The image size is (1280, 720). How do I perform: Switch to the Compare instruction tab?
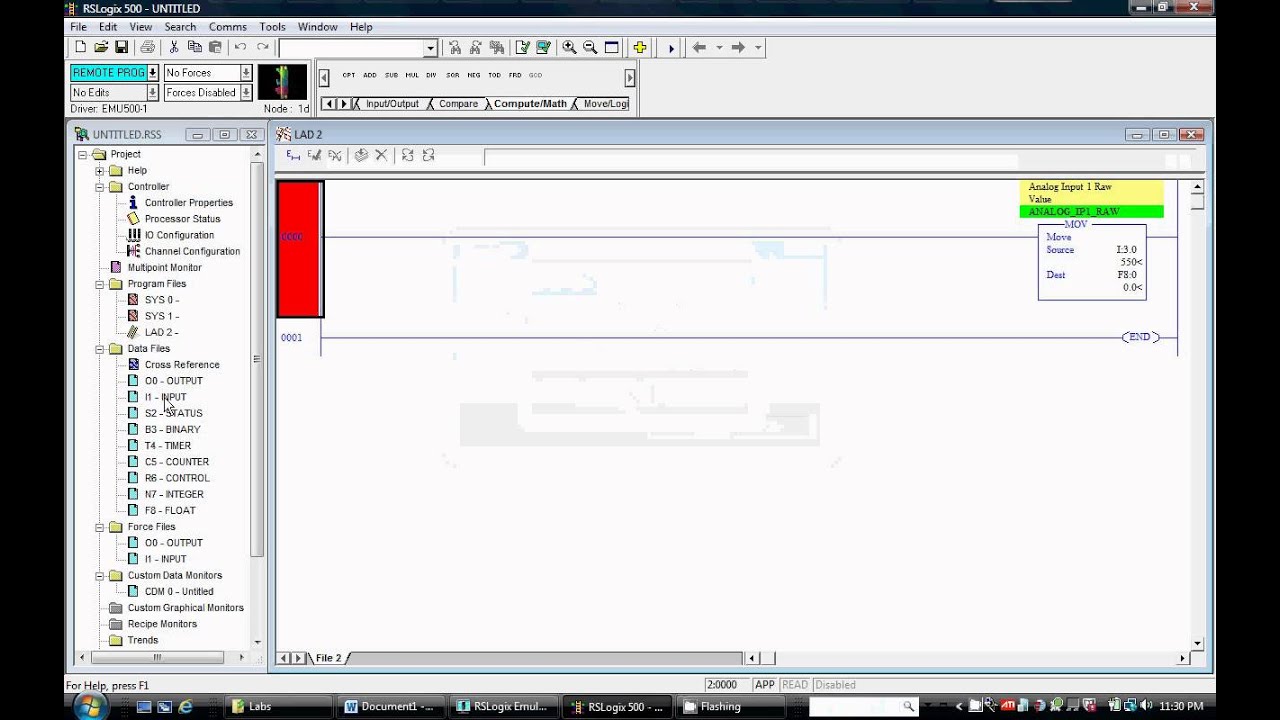(x=458, y=104)
